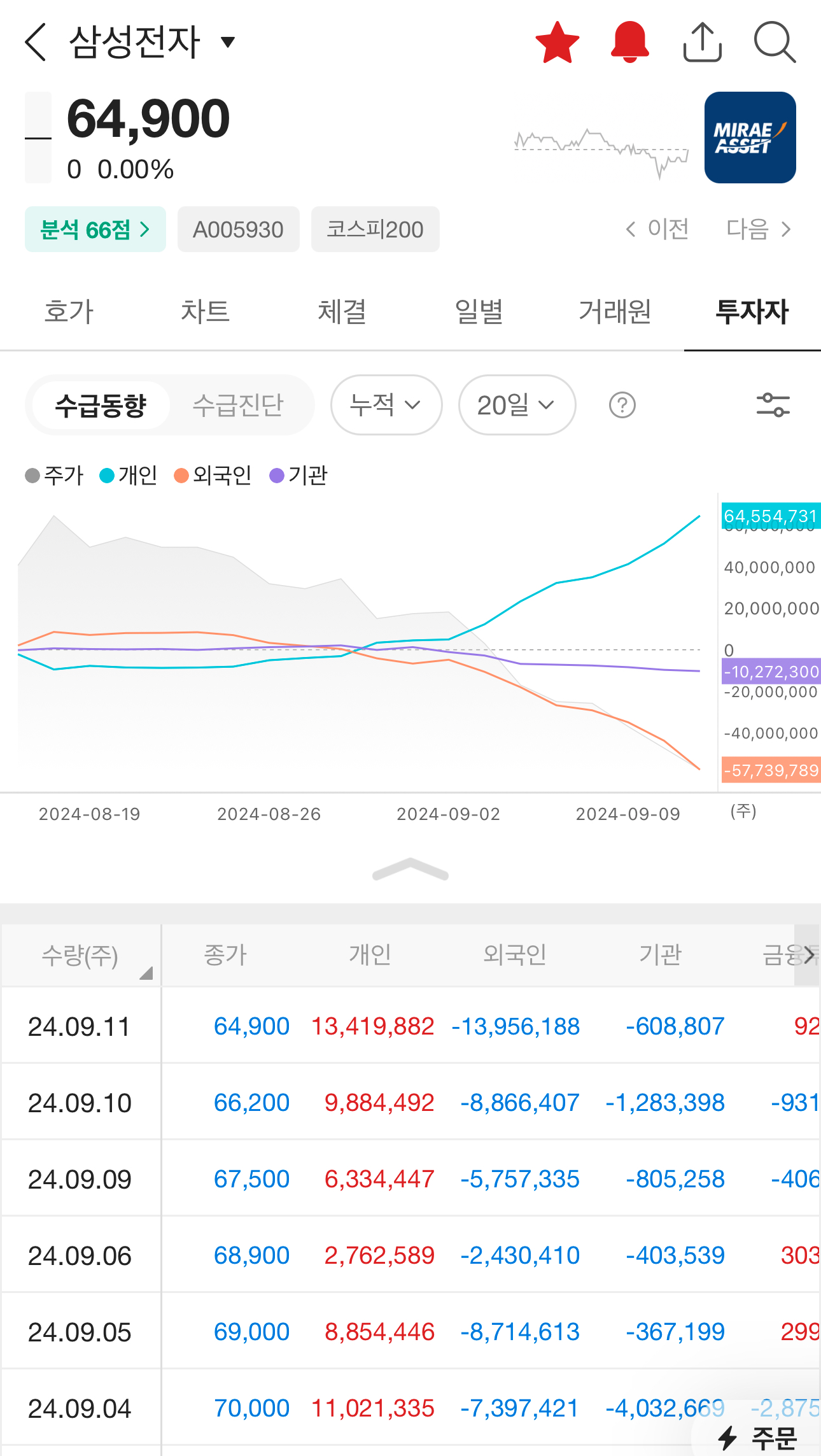This screenshot has width=821, height=1456.
Task: Switch to 수급진단 view
Action: coord(238,405)
